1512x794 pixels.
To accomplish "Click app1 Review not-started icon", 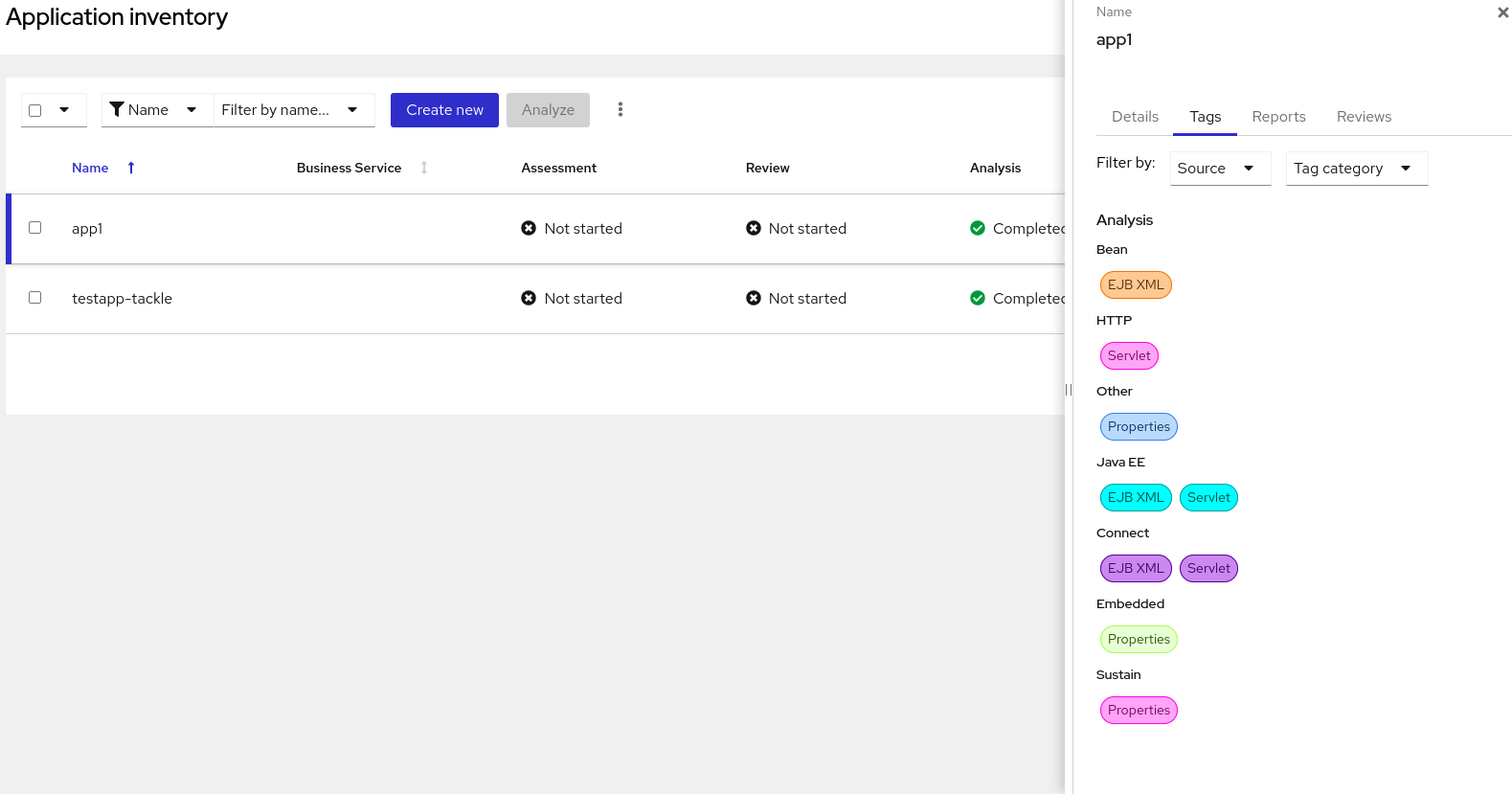I will point(754,228).
